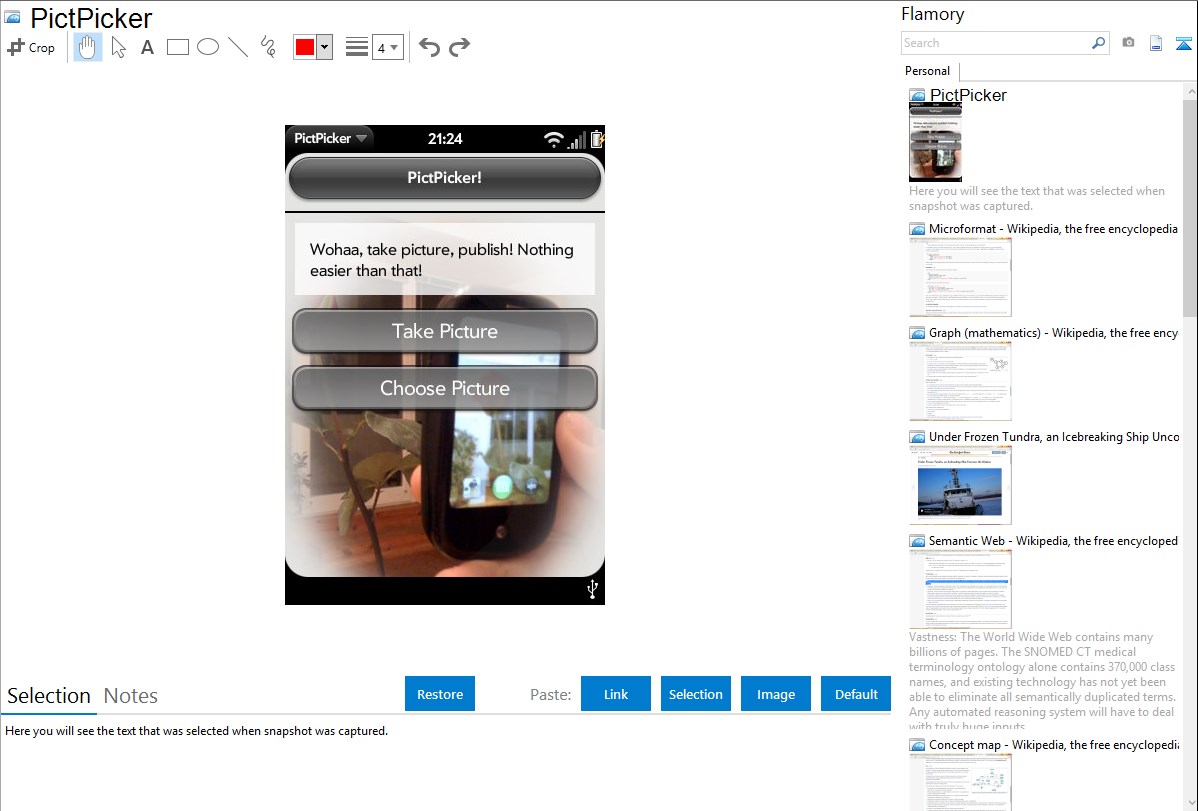Click the search magnifier icon
This screenshot has height=811, width=1198.
tap(1099, 43)
